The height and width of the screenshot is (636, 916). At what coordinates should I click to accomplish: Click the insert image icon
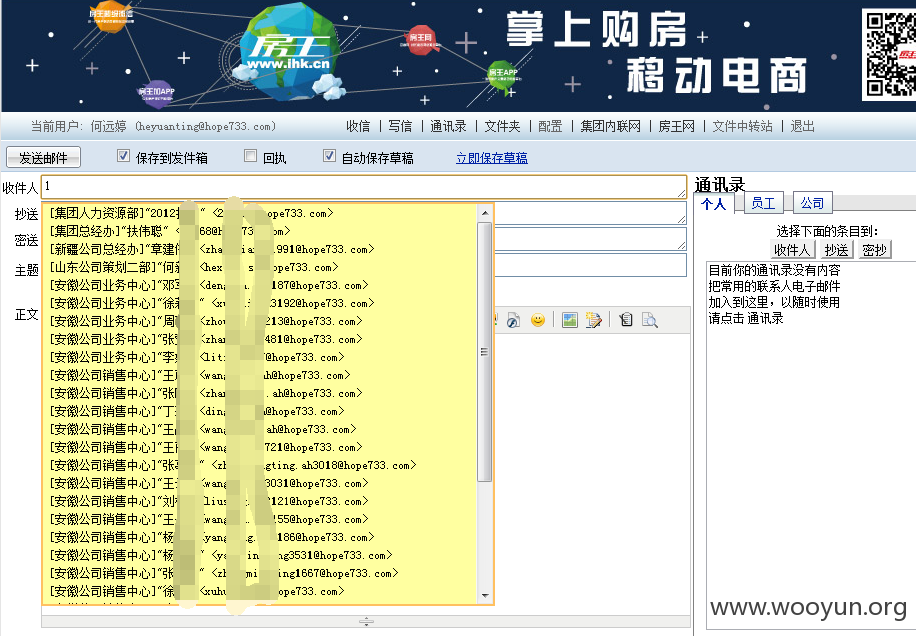[x=570, y=319]
